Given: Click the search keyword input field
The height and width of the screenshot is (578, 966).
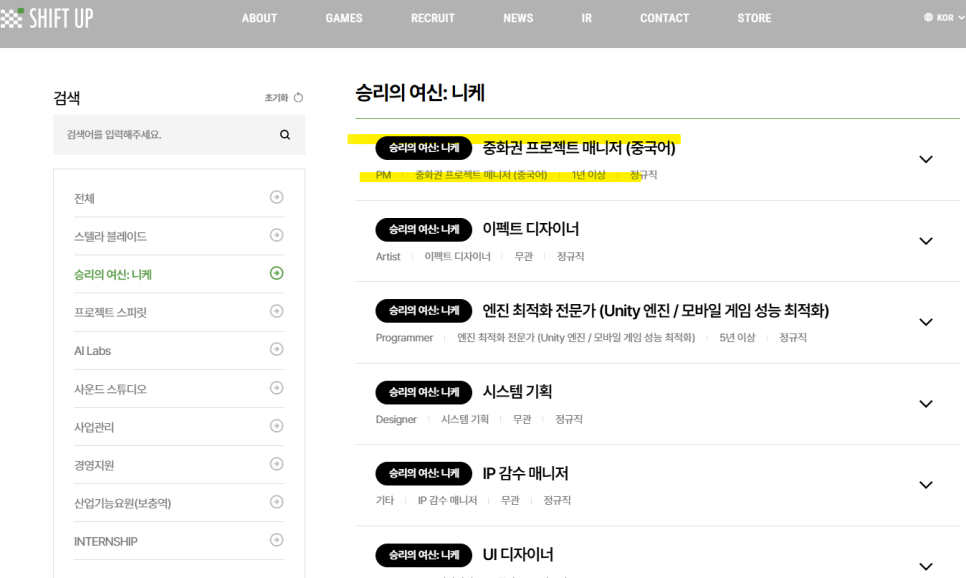Looking at the screenshot, I should [x=179, y=134].
